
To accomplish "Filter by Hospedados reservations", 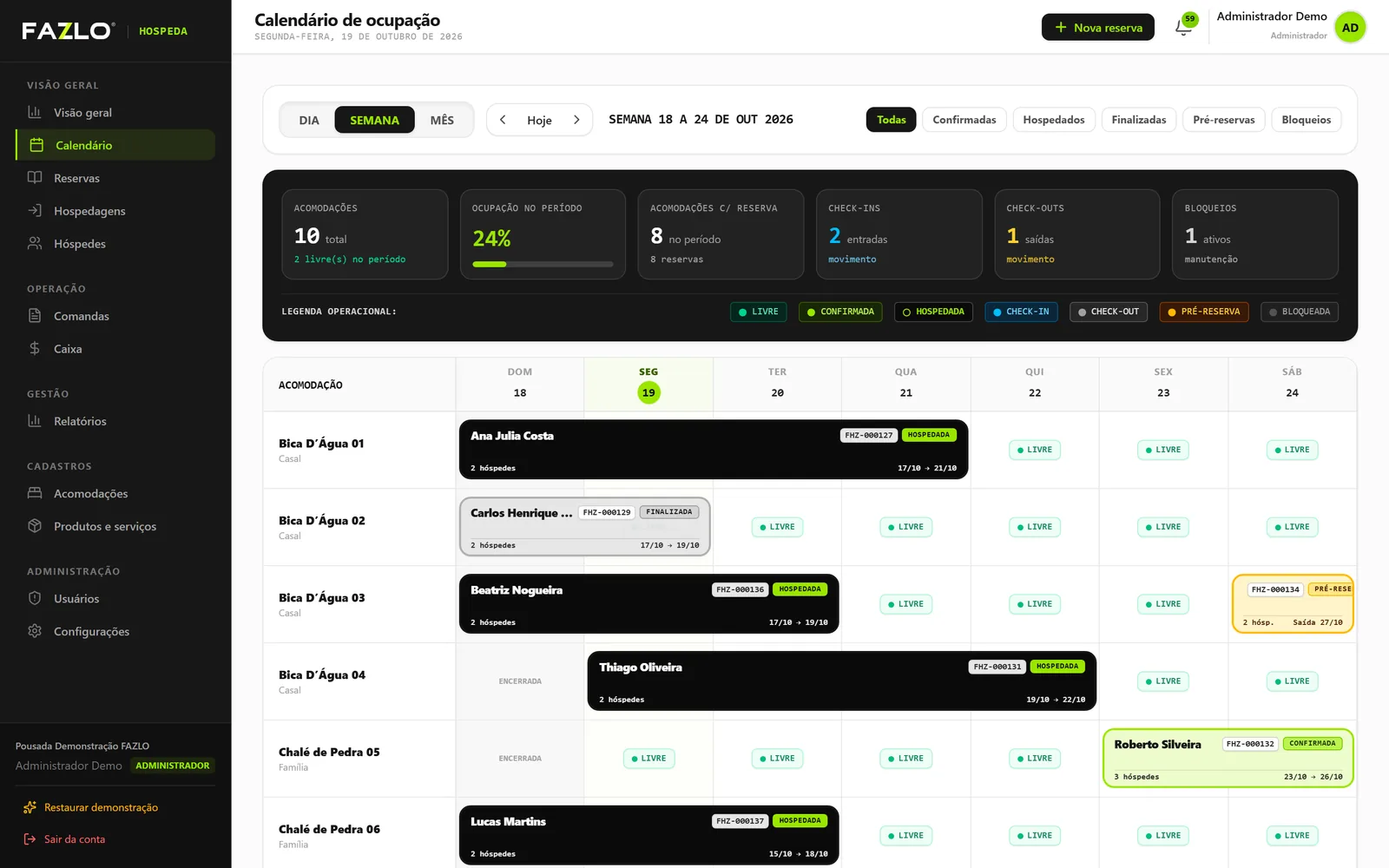I will pos(1054,120).
